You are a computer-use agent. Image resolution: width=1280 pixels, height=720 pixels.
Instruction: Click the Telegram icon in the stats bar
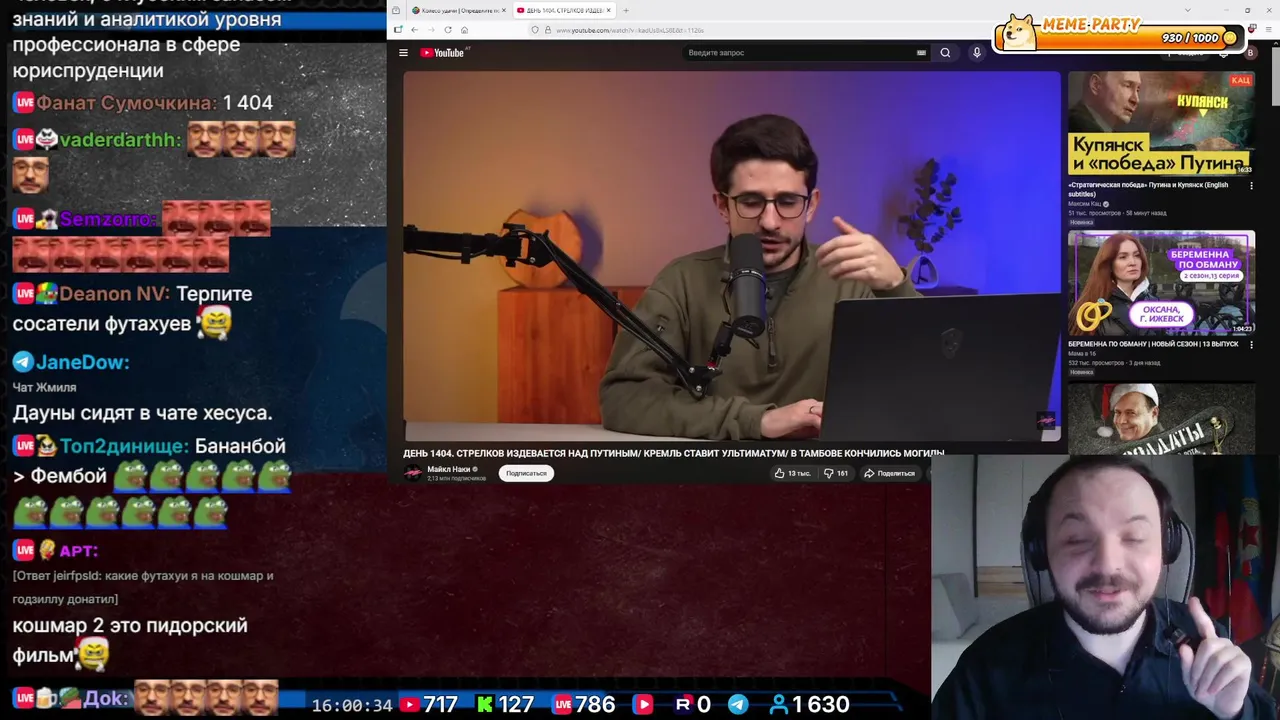click(x=738, y=705)
